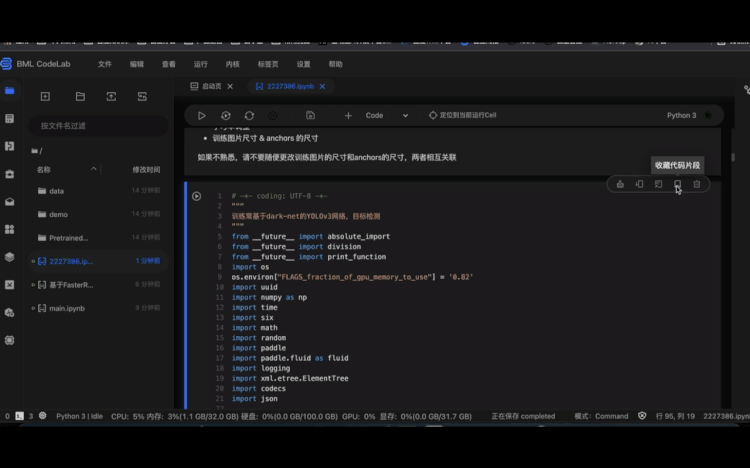Image resolution: width=750 pixels, height=468 pixels.
Task: Click the second icon in cell action toolbar
Action: click(x=639, y=184)
